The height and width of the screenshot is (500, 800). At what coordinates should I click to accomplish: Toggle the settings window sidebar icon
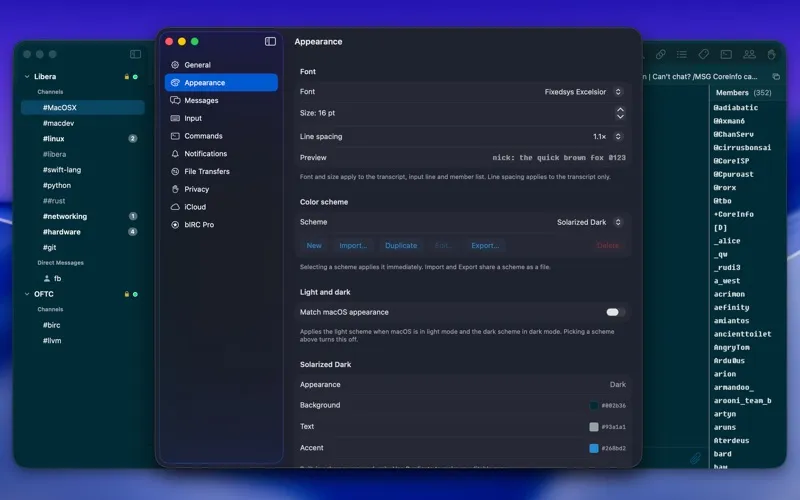[270, 41]
